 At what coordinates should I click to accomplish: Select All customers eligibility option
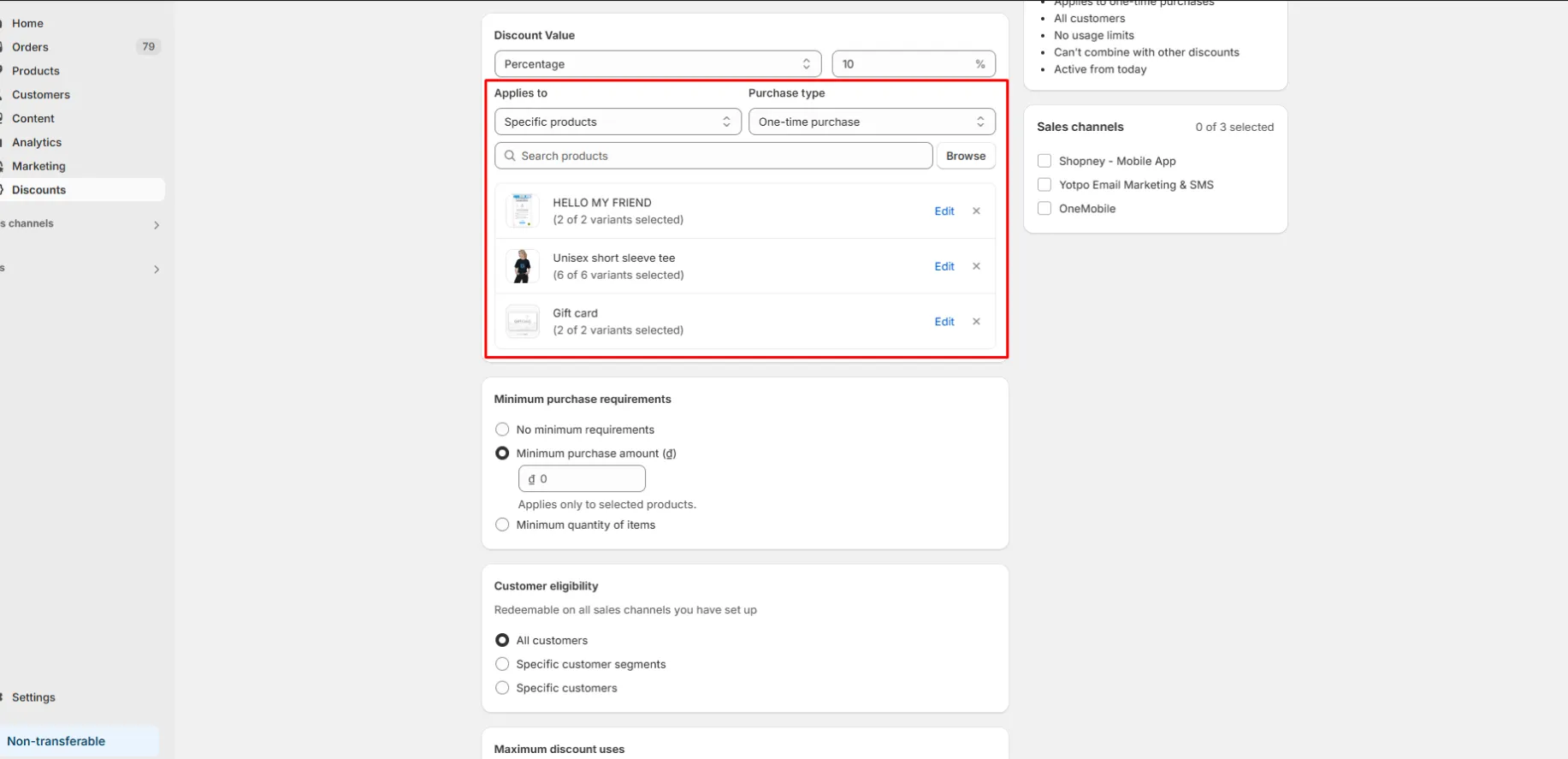pos(502,640)
